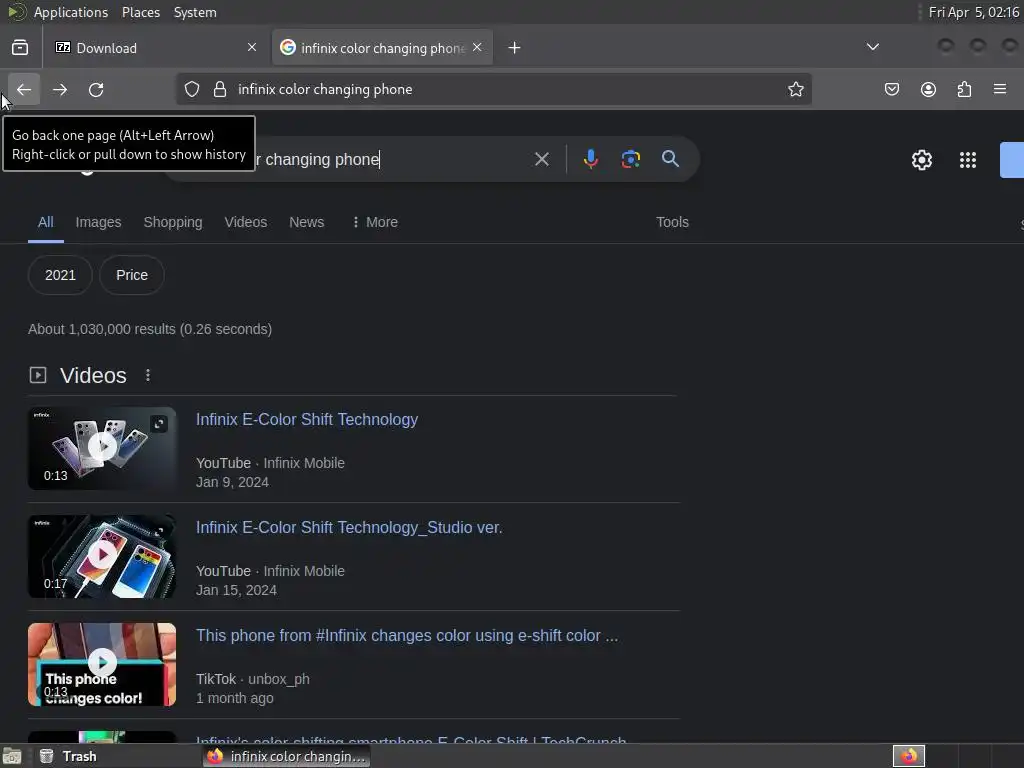Viewport: 1024px width, 768px height.
Task: Play the TikTok 'This phone changes color' thumbnail
Action: point(102,664)
